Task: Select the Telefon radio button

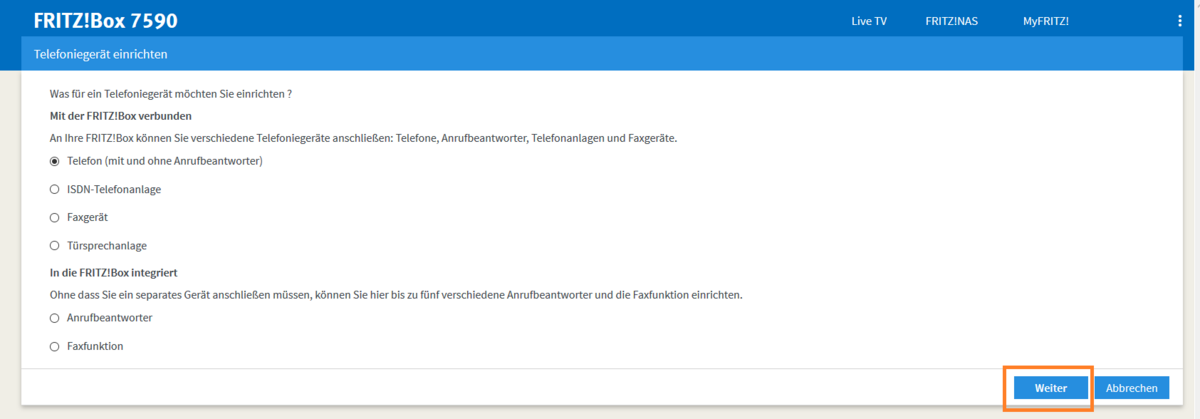Action: 55,161
